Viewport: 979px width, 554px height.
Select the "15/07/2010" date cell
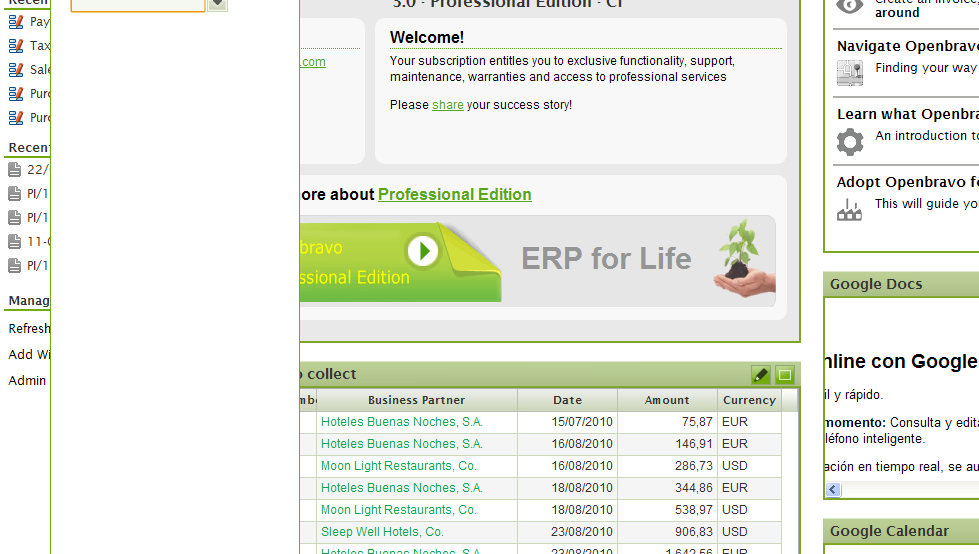point(568,422)
